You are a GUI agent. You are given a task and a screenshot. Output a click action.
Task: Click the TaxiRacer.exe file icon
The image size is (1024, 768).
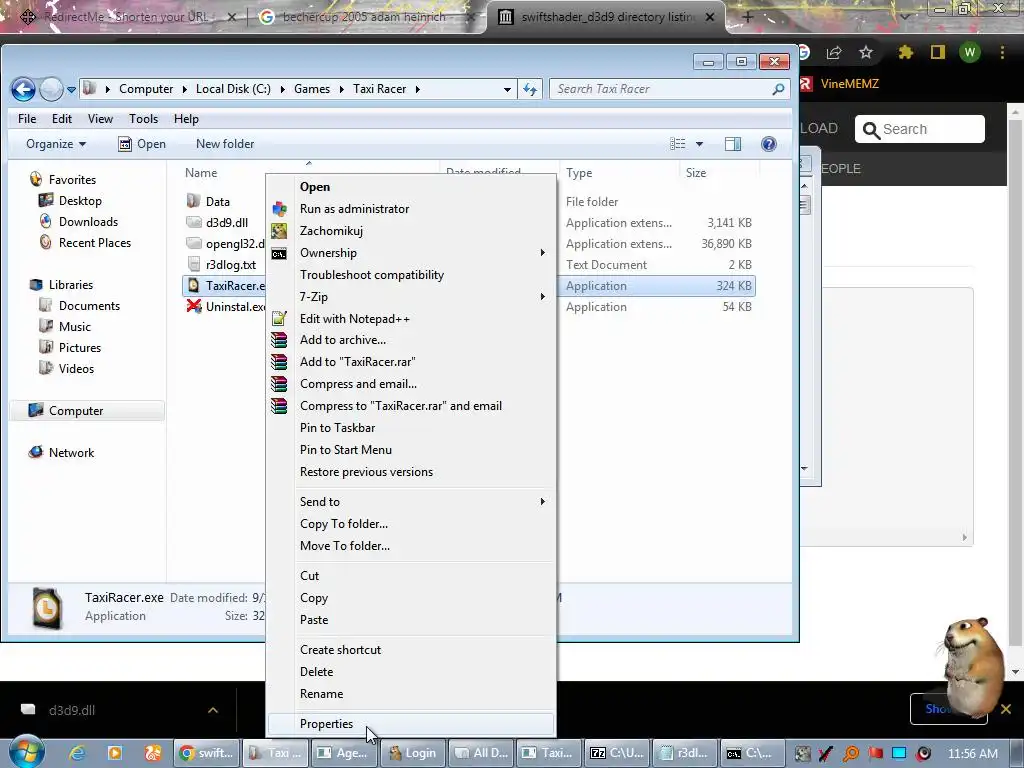click(x=193, y=285)
